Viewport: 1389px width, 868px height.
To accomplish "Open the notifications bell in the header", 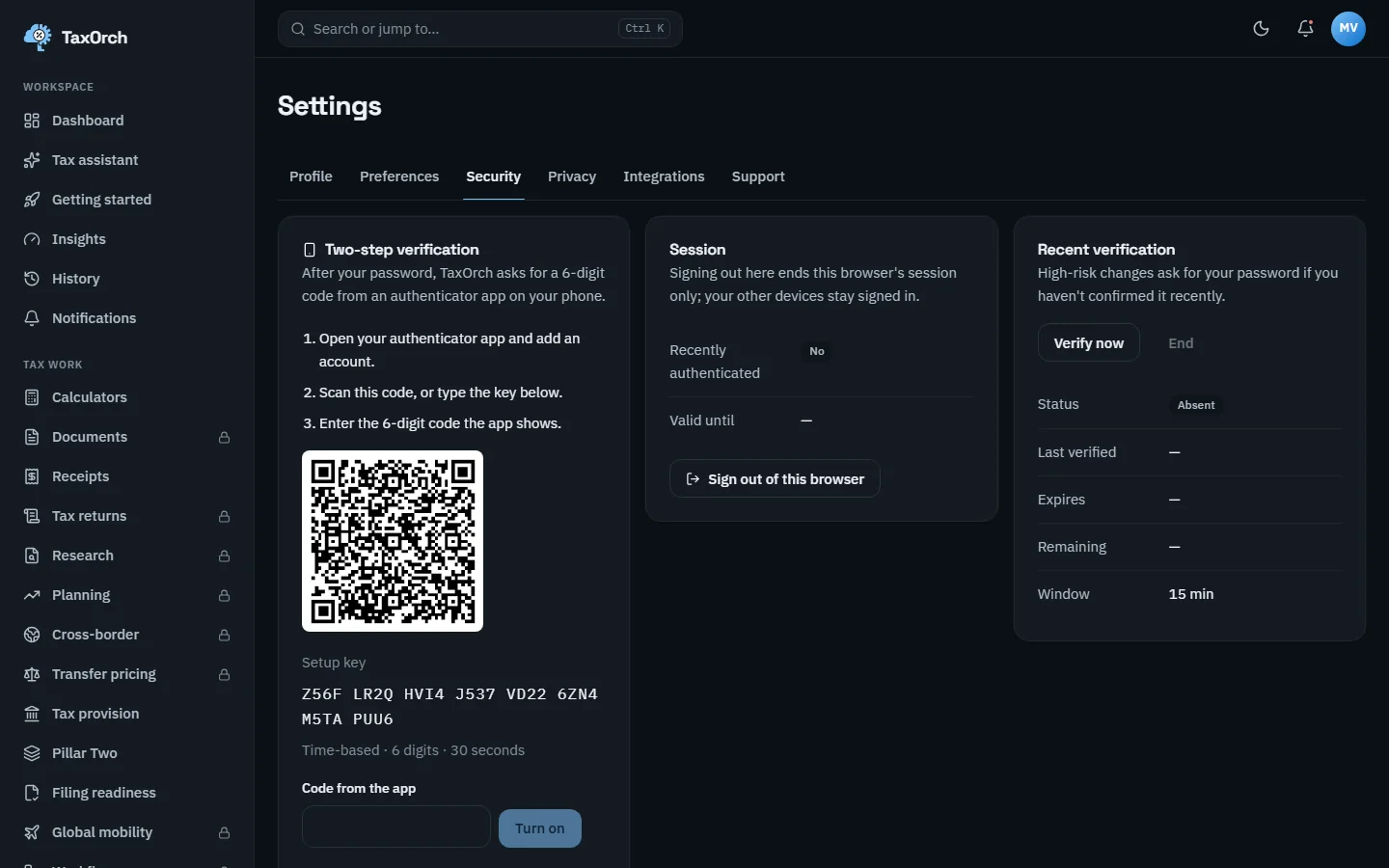I will pyautogui.click(x=1305, y=29).
